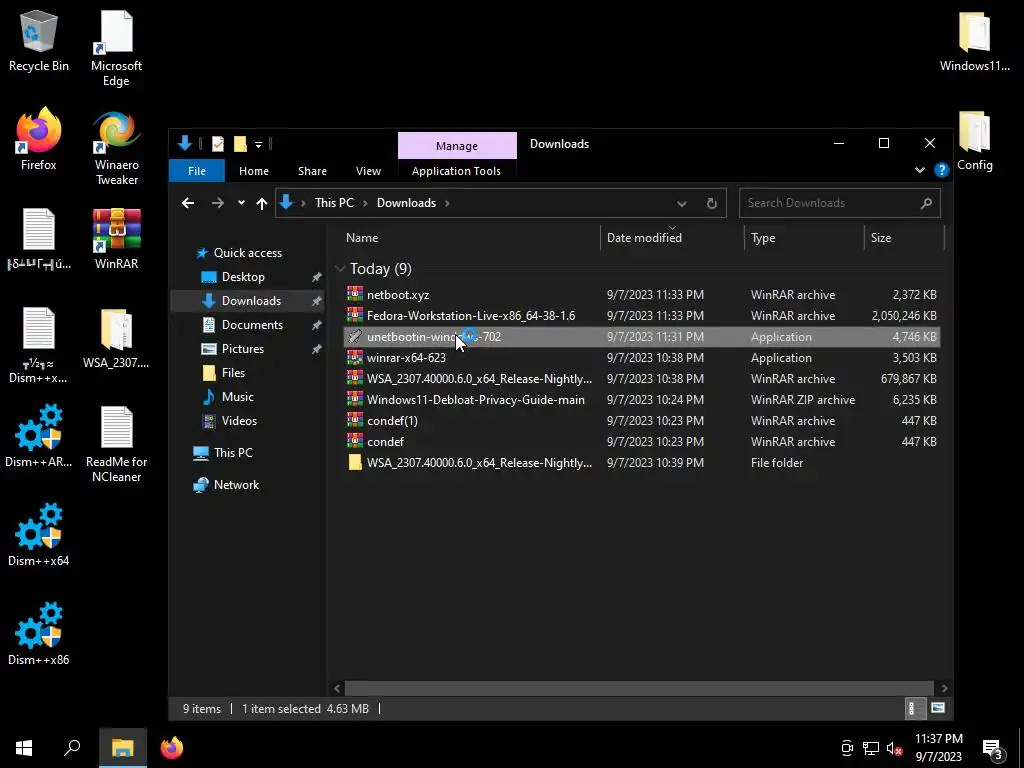The image size is (1024, 768).
Task: Click New folder icon in title bar
Action: point(240,144)
